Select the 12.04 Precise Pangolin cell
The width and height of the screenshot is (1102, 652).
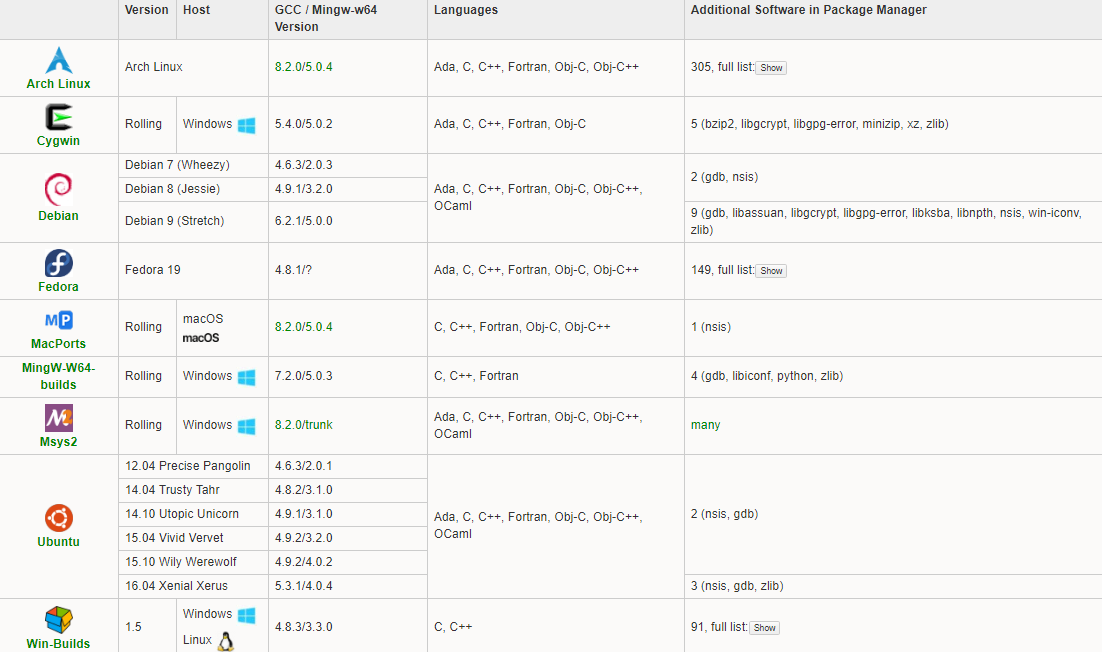[193, 467]
